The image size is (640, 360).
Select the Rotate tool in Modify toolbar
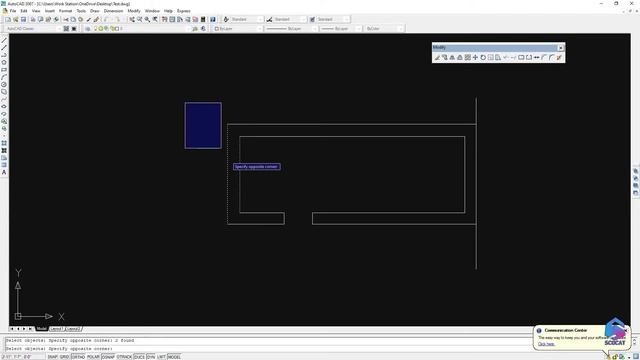pos(483,58)
